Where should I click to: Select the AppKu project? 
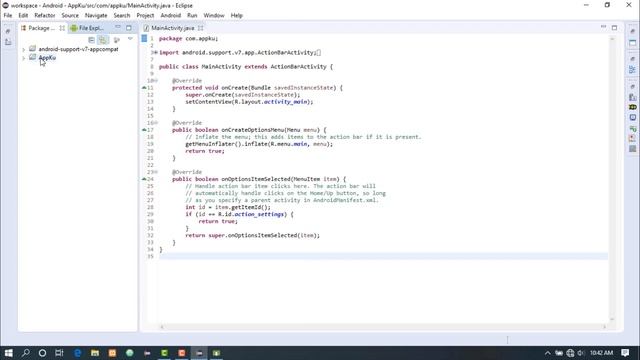point(47,58)
